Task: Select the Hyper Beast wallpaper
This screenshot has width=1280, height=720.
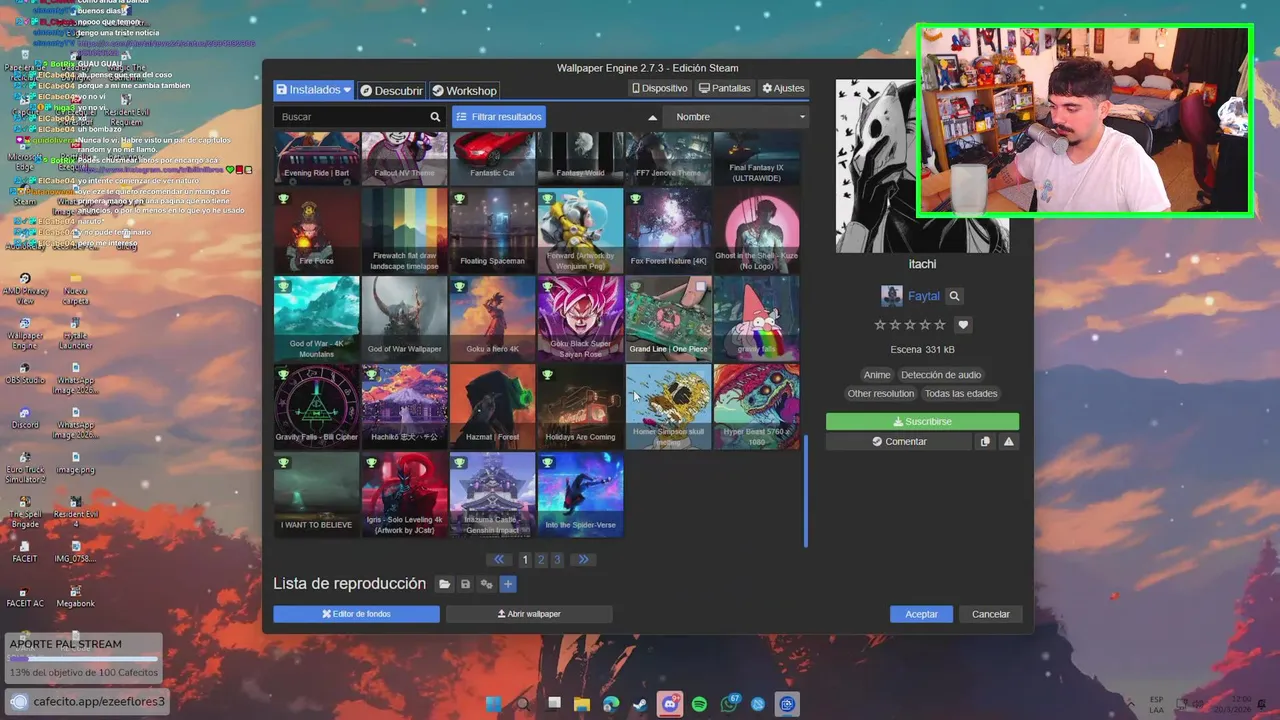Action: point(757,407)
